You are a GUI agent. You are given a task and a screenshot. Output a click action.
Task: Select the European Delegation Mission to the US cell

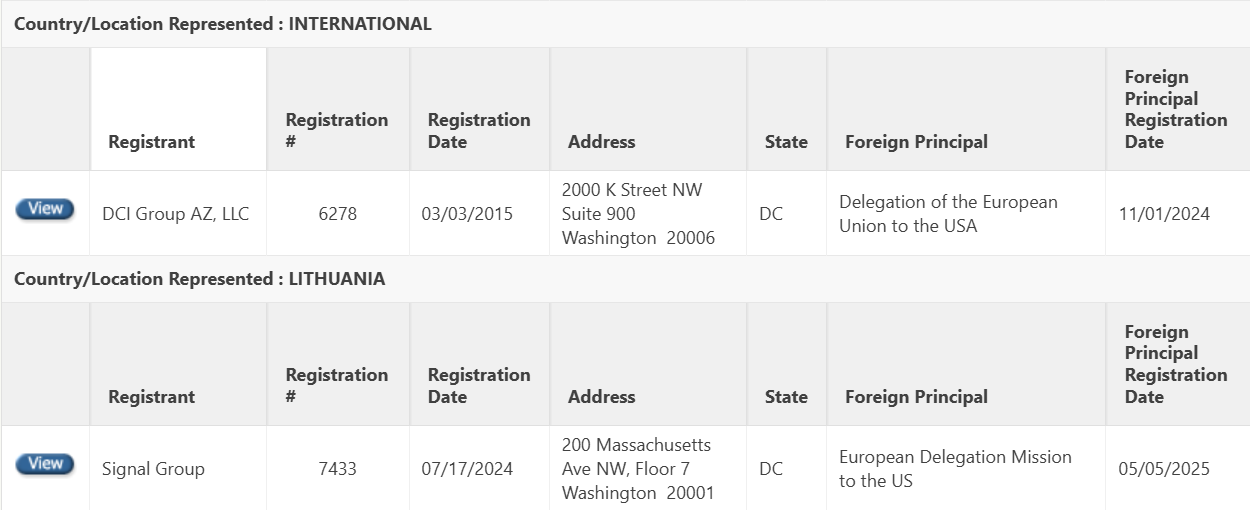pyautogui.click(x=966, y=468)
